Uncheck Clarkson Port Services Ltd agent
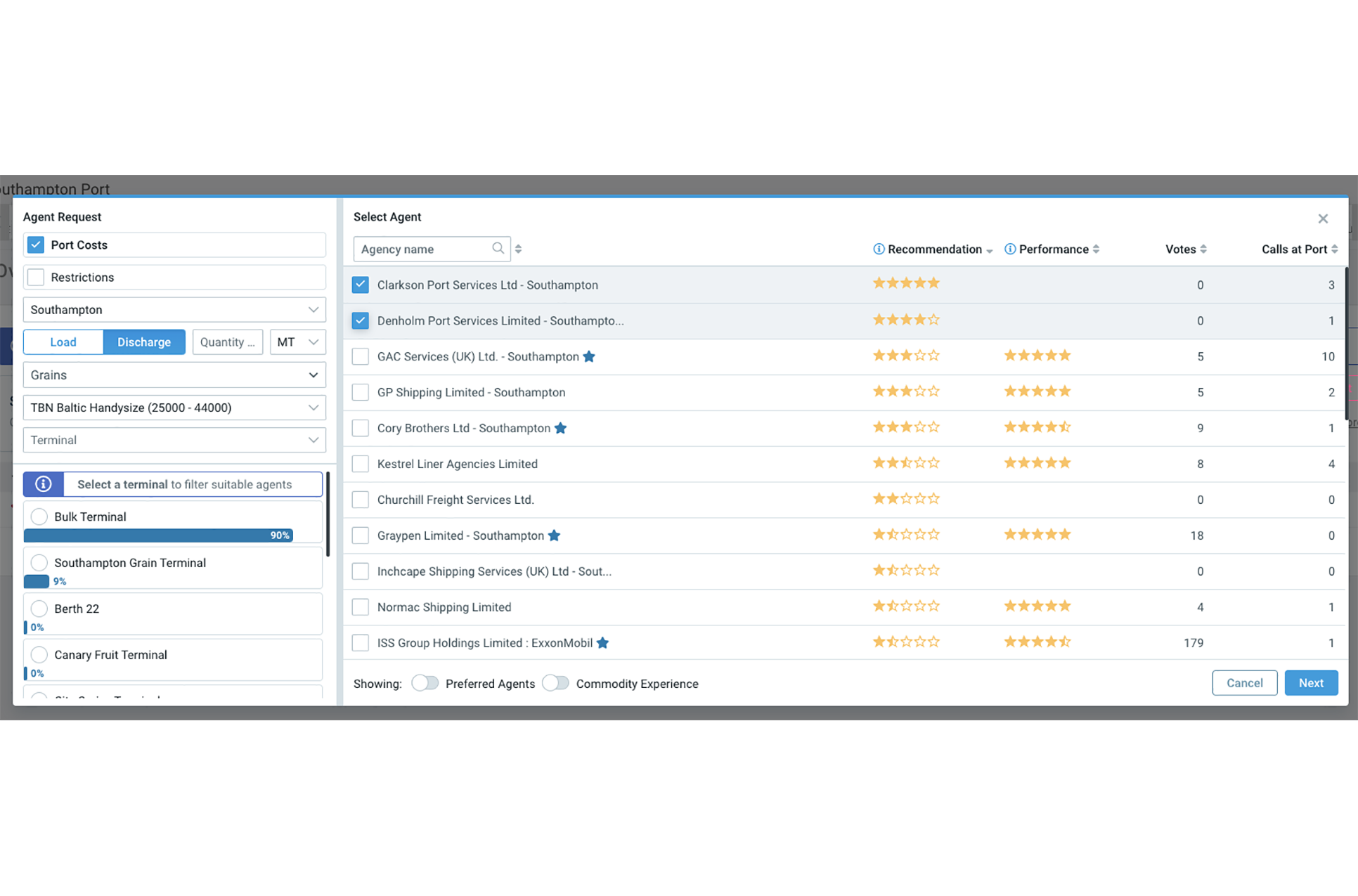Image resolution: width=1358 pixels, height=896 pixels. tap(360, 285)
